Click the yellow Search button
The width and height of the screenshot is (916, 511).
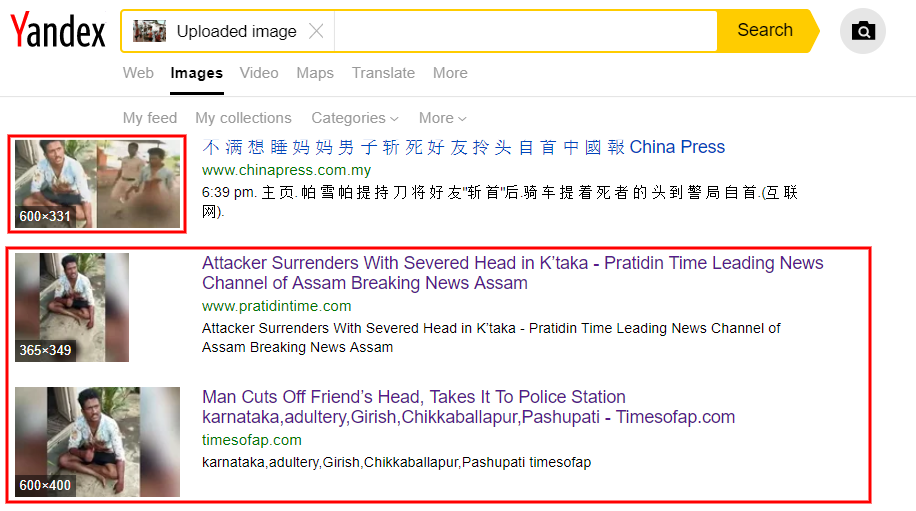[765, 30]
